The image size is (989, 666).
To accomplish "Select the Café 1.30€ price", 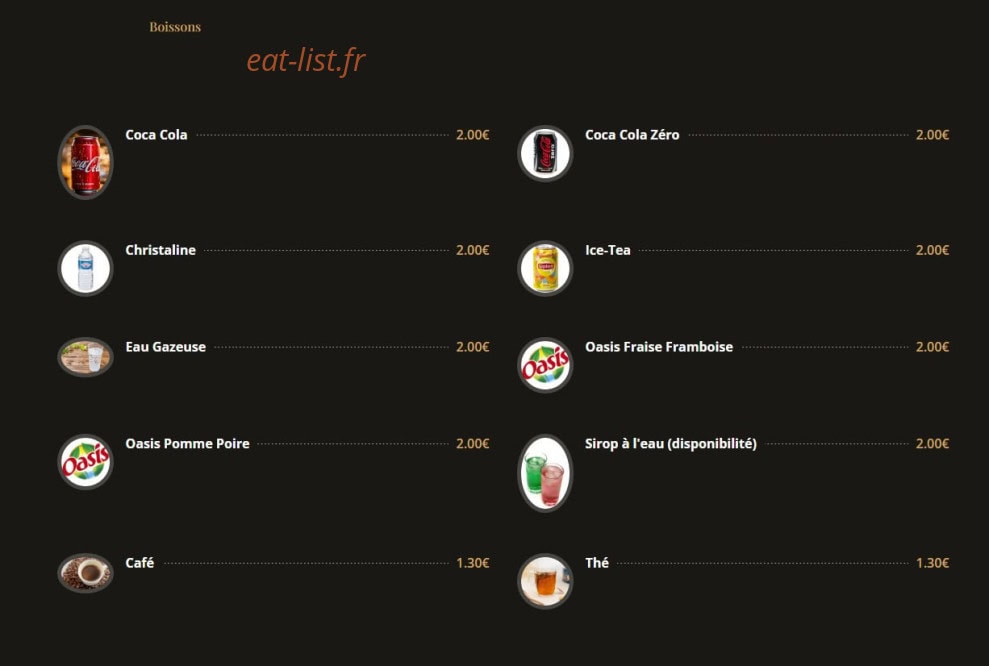I will (473, 563).
